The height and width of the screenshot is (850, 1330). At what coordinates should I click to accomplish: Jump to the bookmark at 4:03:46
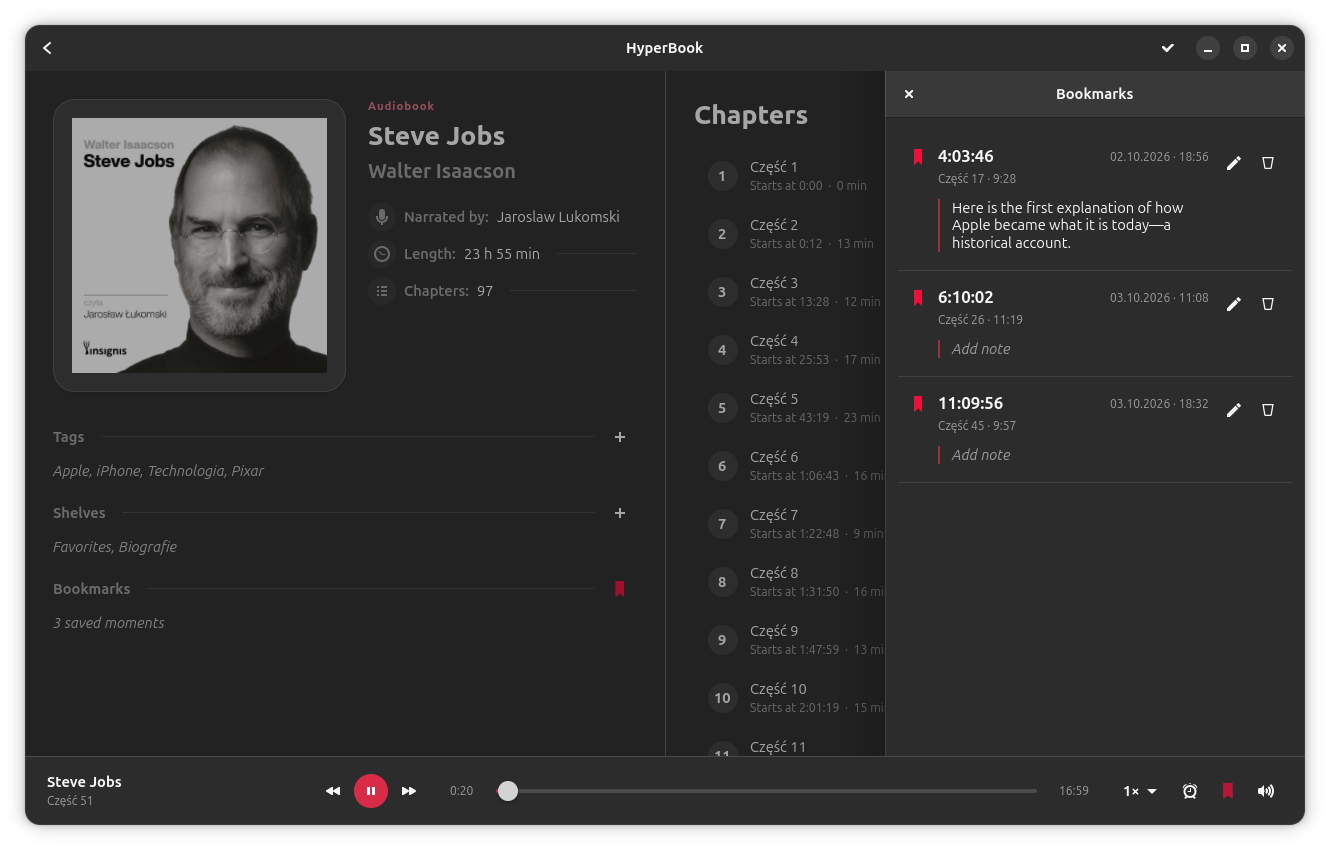point(966,156)
